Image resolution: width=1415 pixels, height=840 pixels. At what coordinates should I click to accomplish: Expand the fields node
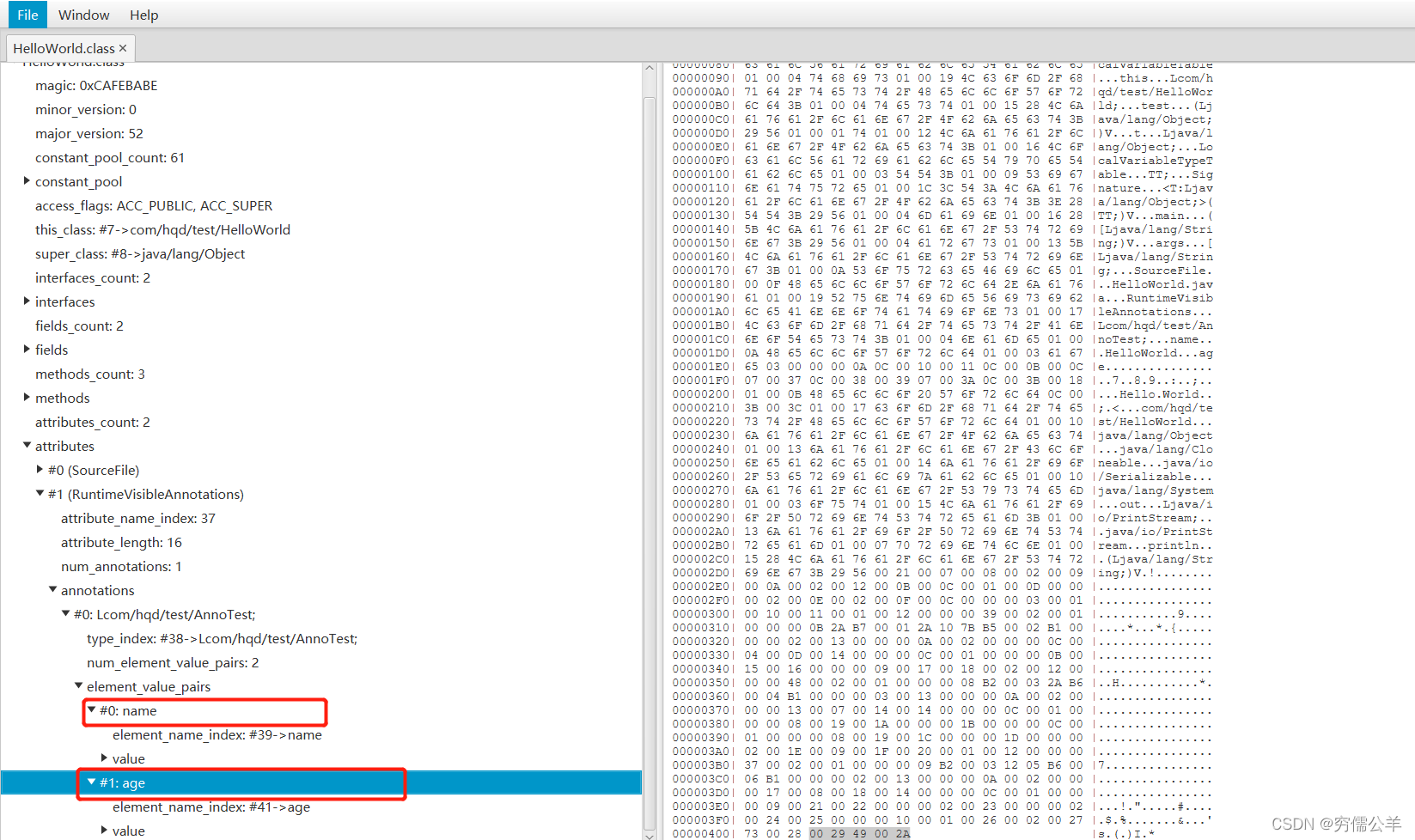(x=27, y=350)
